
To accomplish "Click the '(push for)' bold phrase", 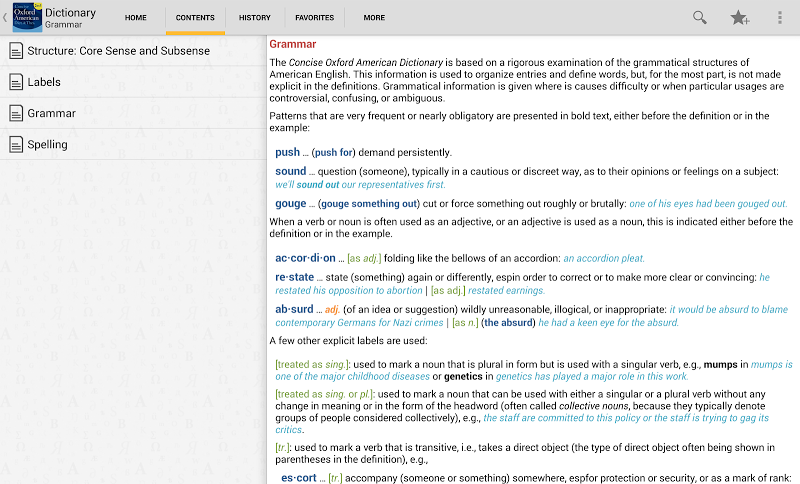I will click(333, 152).
